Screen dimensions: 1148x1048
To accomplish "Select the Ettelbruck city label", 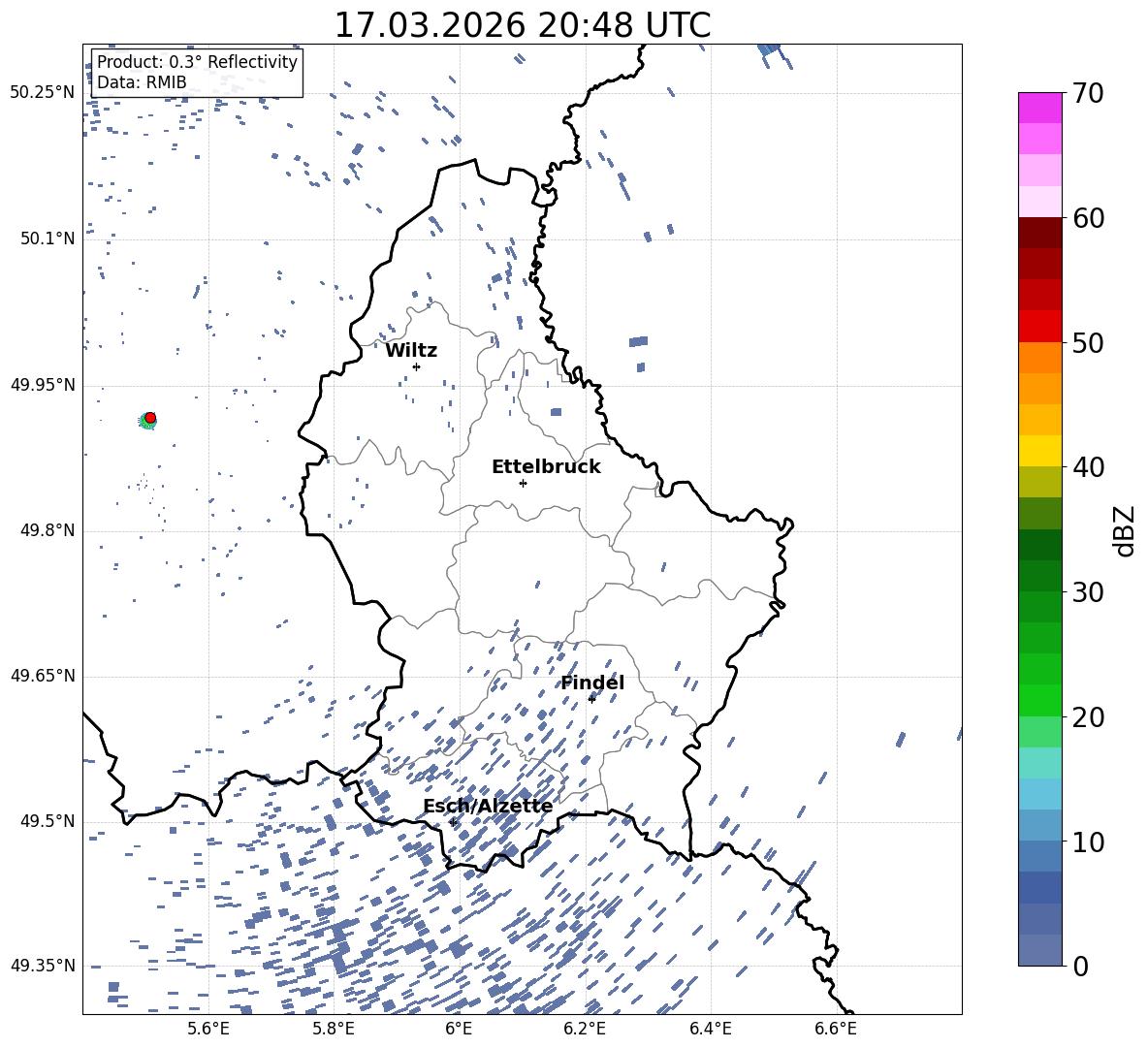I will [x=546, y=467].
